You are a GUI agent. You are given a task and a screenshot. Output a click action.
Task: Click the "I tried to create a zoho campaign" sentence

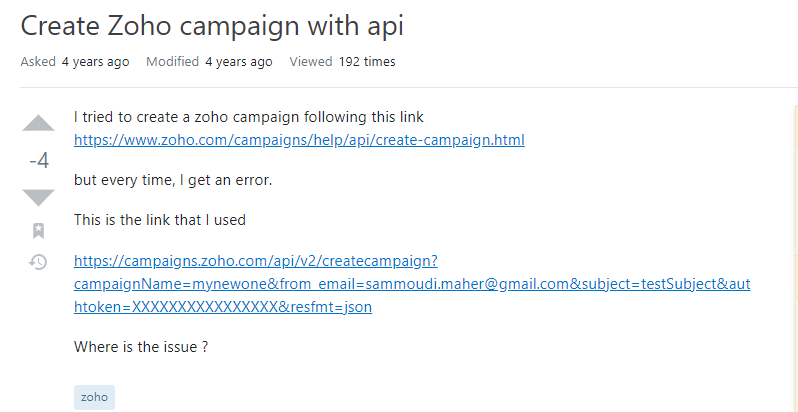tap(186, 117)
